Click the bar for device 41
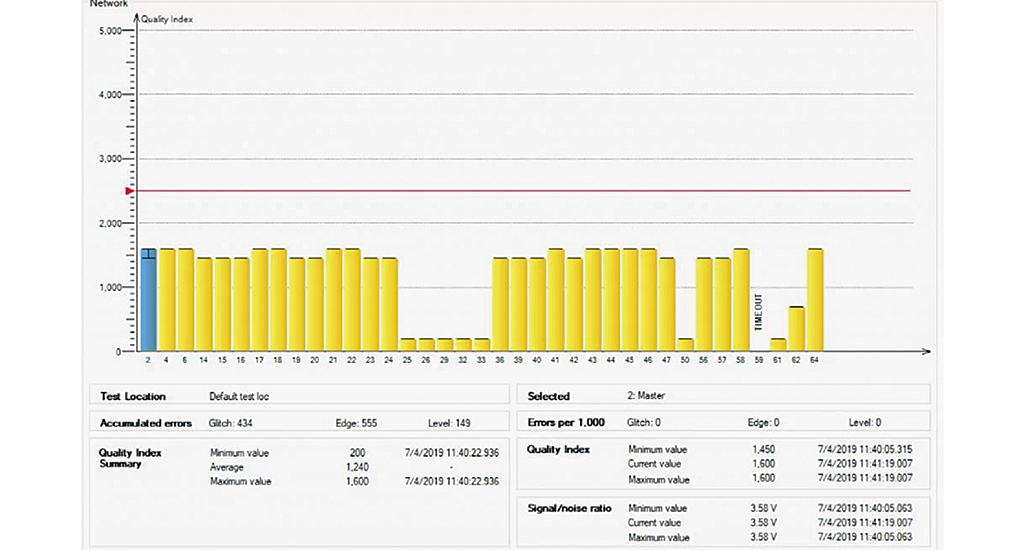The image size is (1024, 550). click(x=556, y=300)
